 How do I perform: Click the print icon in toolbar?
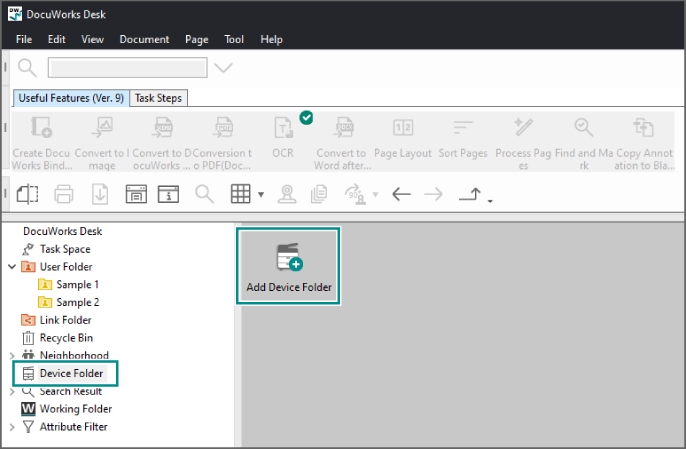click(x=64, y=194)
